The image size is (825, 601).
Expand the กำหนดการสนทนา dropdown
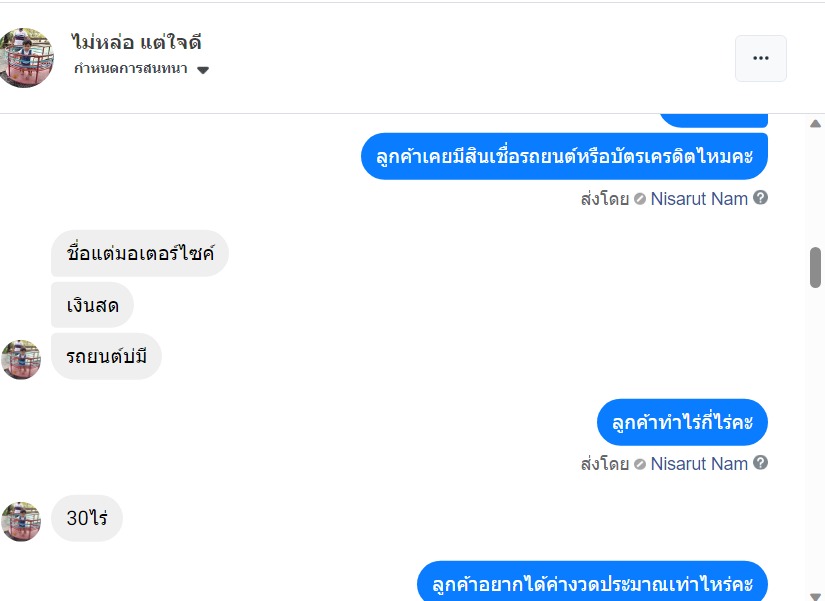pos(203,70)
